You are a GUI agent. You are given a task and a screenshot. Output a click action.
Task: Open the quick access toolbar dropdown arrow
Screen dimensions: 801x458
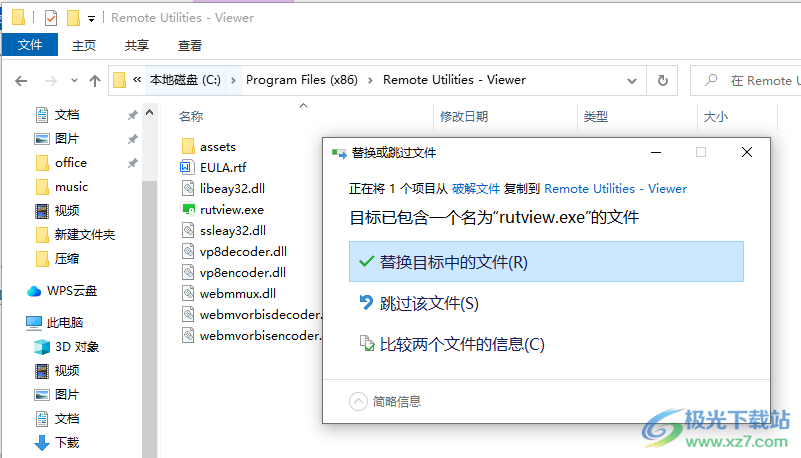tap(91, 19)
